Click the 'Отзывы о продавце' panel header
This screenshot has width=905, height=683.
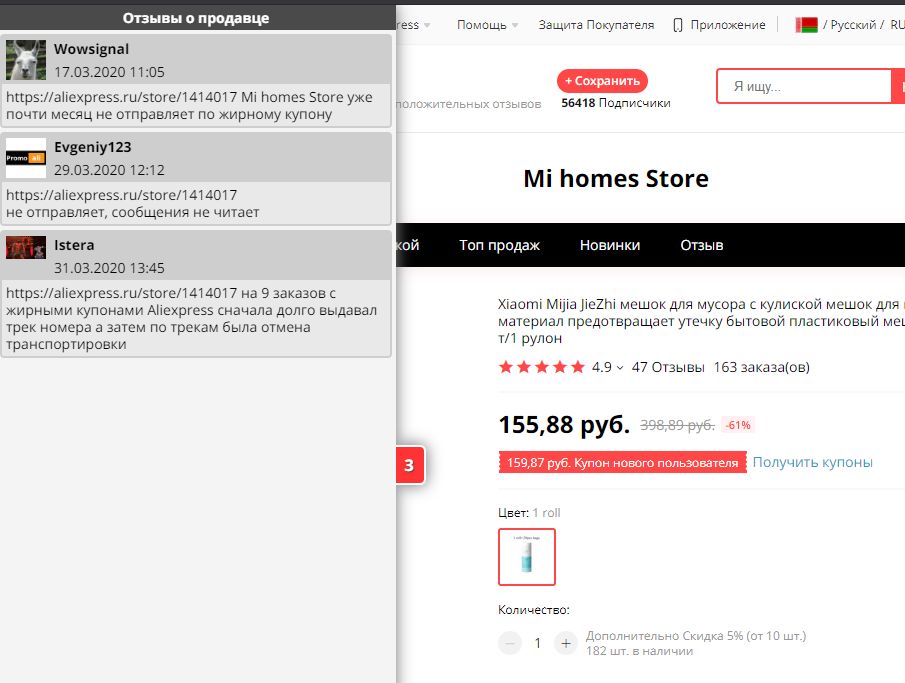[196, 18]
